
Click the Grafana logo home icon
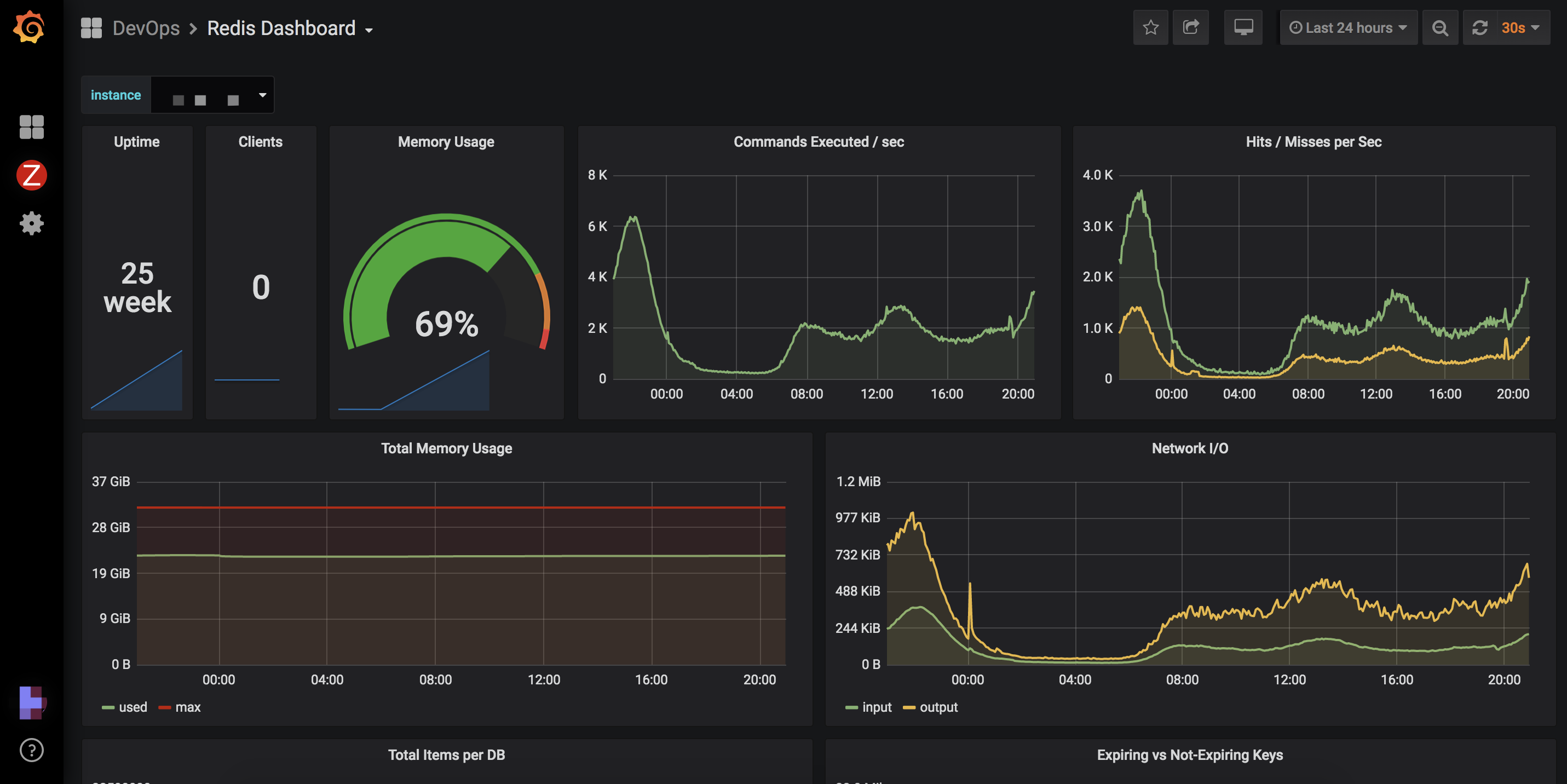(x=29, y=27)
